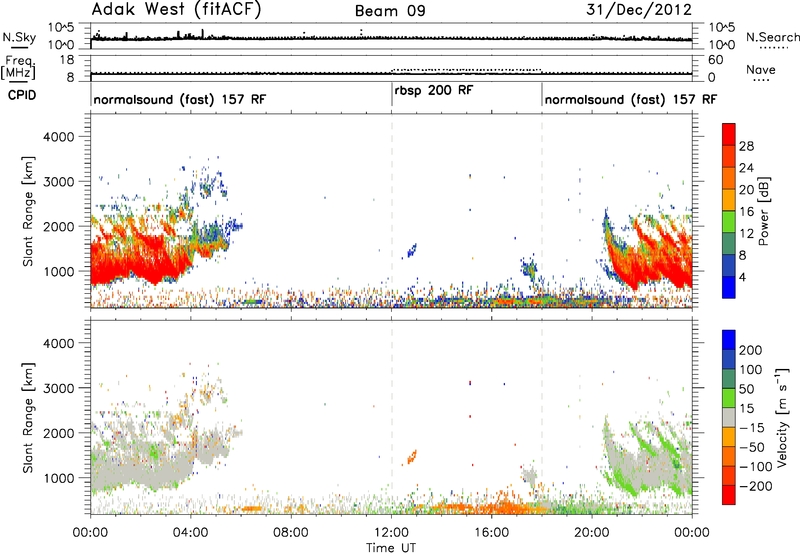Click the first "normalsound (fast) 157 RF" label at 00:00
The height and width of the screenshot is (554, 800).
coord(180,99)
